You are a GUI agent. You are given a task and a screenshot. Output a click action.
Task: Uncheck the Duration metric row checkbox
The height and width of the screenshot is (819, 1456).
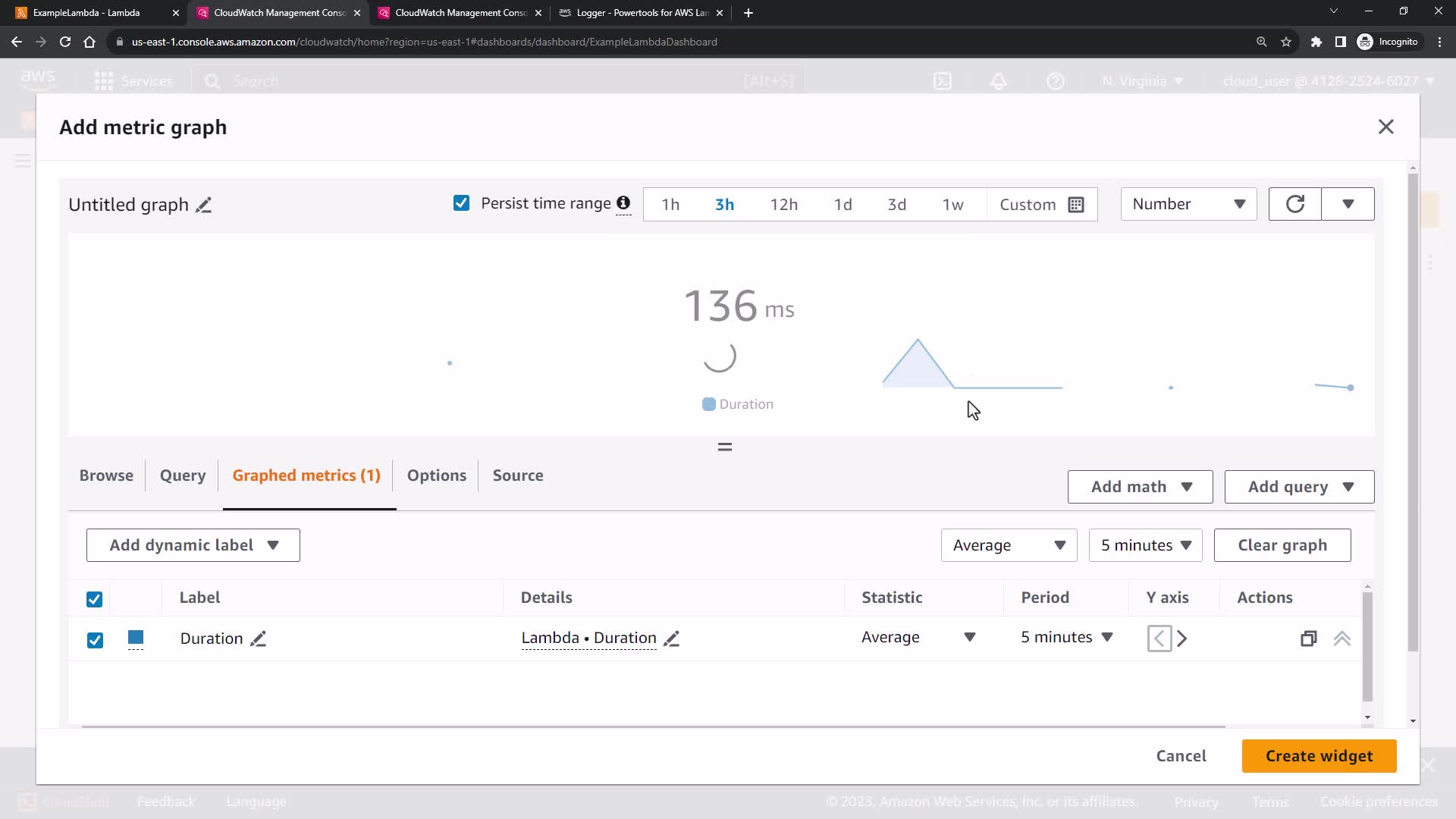point(95,640)
